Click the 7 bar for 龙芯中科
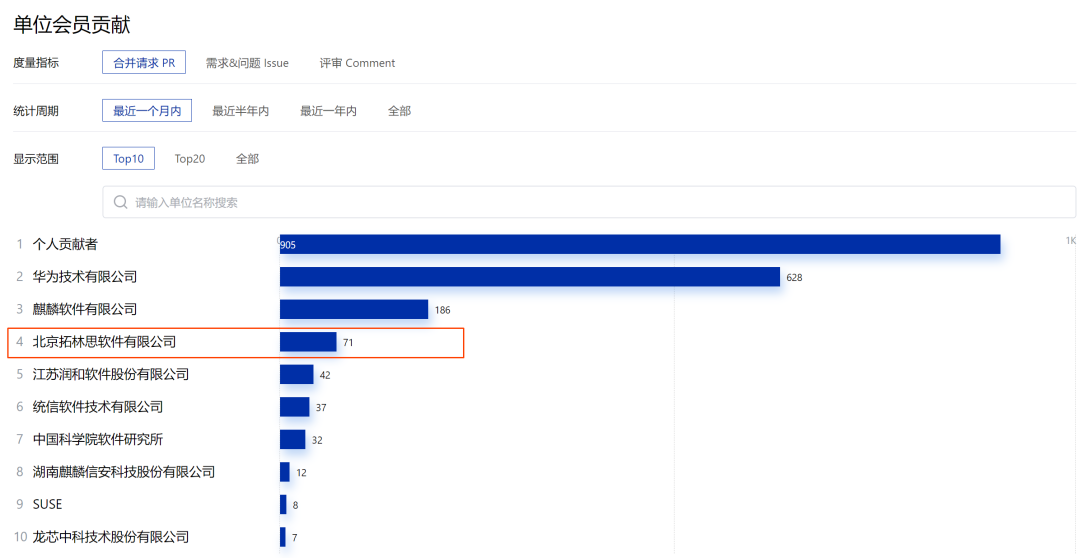 point(282,537)
